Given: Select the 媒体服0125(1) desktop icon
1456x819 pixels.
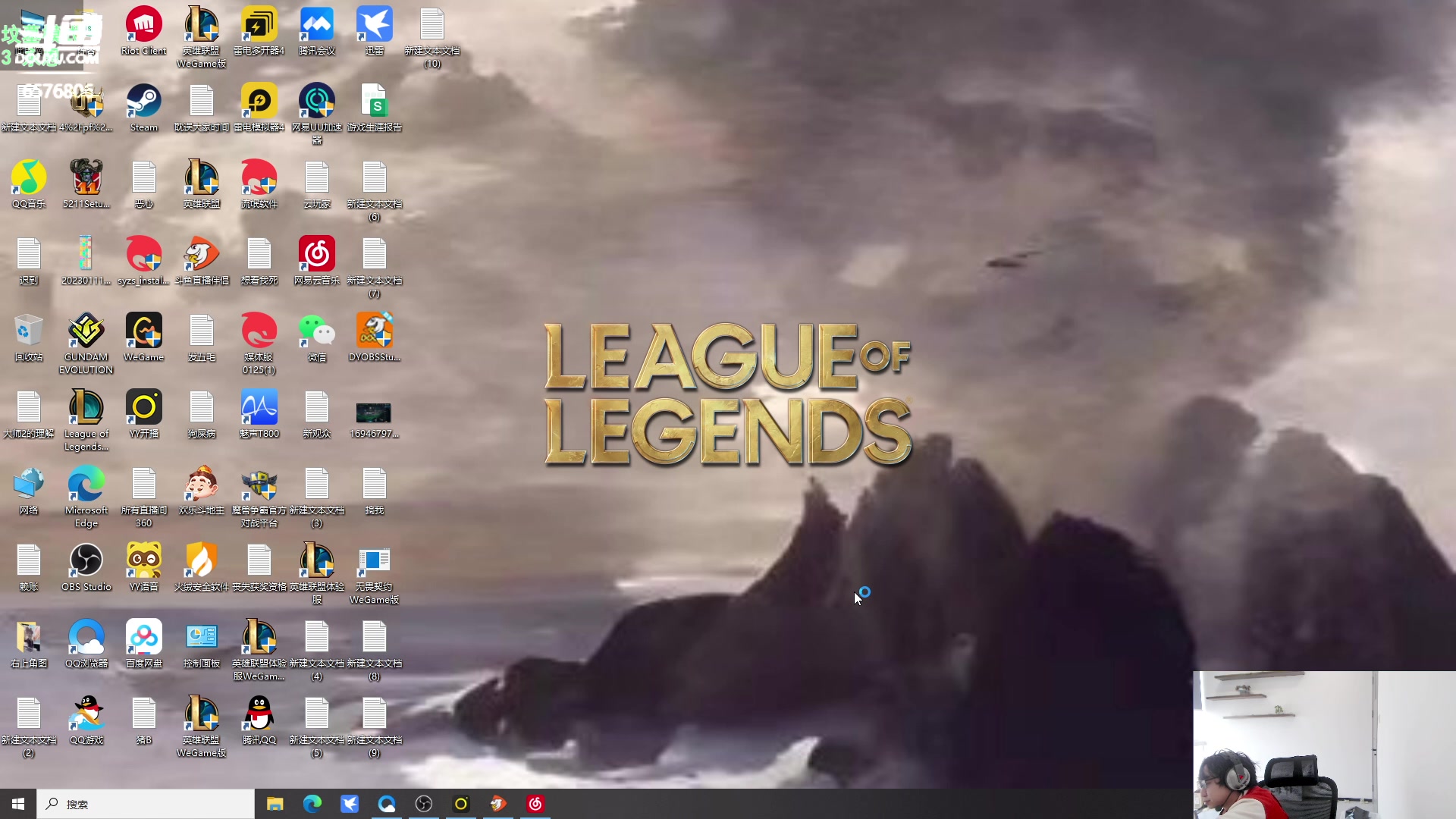Looking at the screenshot, I should pyautogui.click(x=259, y=344).
